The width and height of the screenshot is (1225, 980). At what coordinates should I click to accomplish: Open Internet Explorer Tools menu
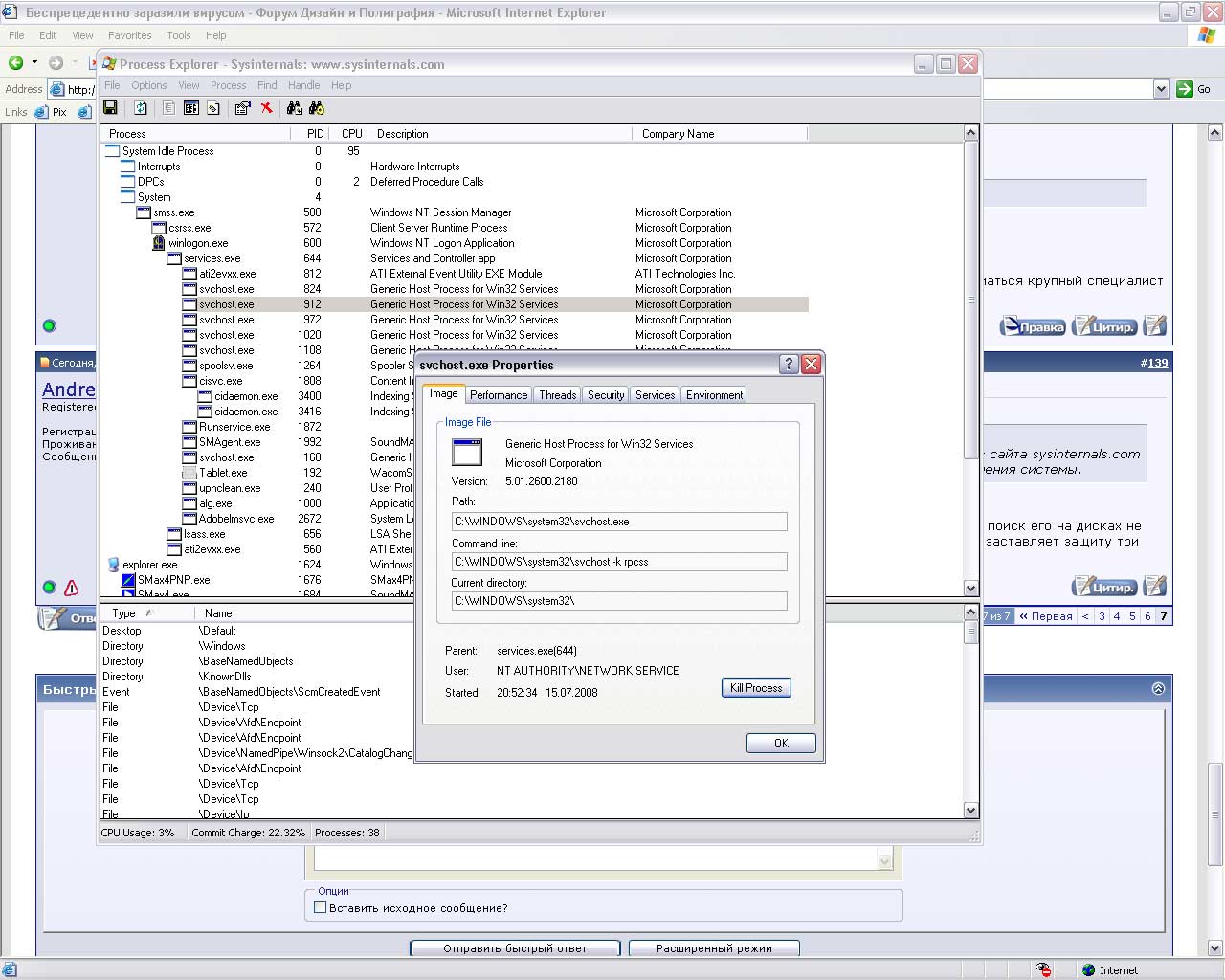tap(179, 35)
